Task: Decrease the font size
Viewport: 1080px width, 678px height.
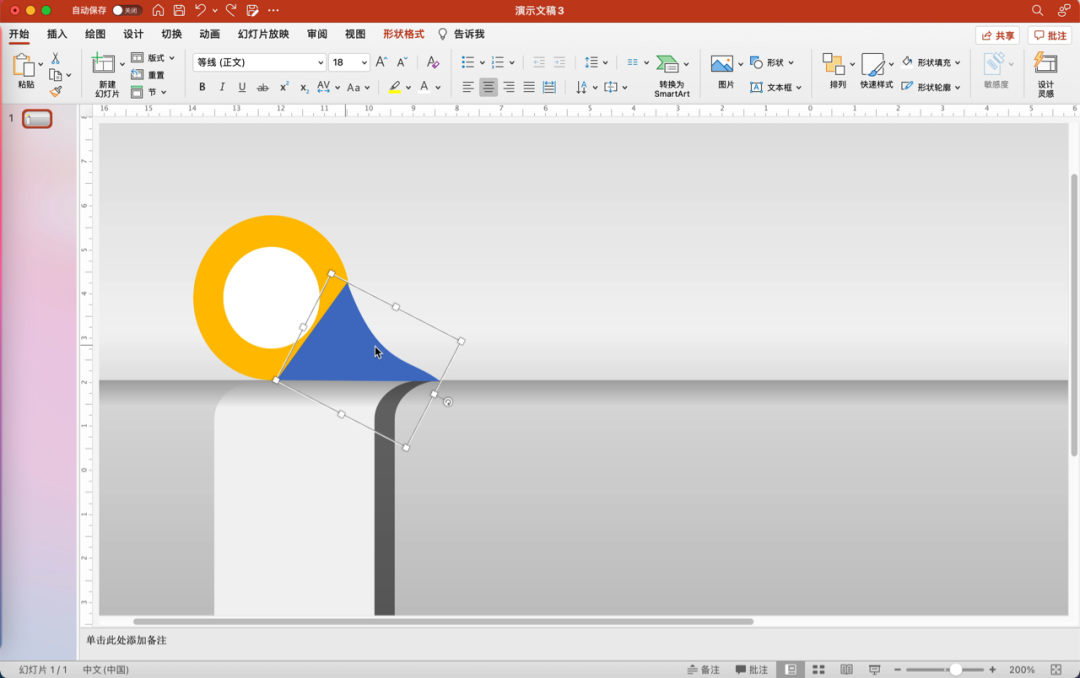Action: coord(403,62)
